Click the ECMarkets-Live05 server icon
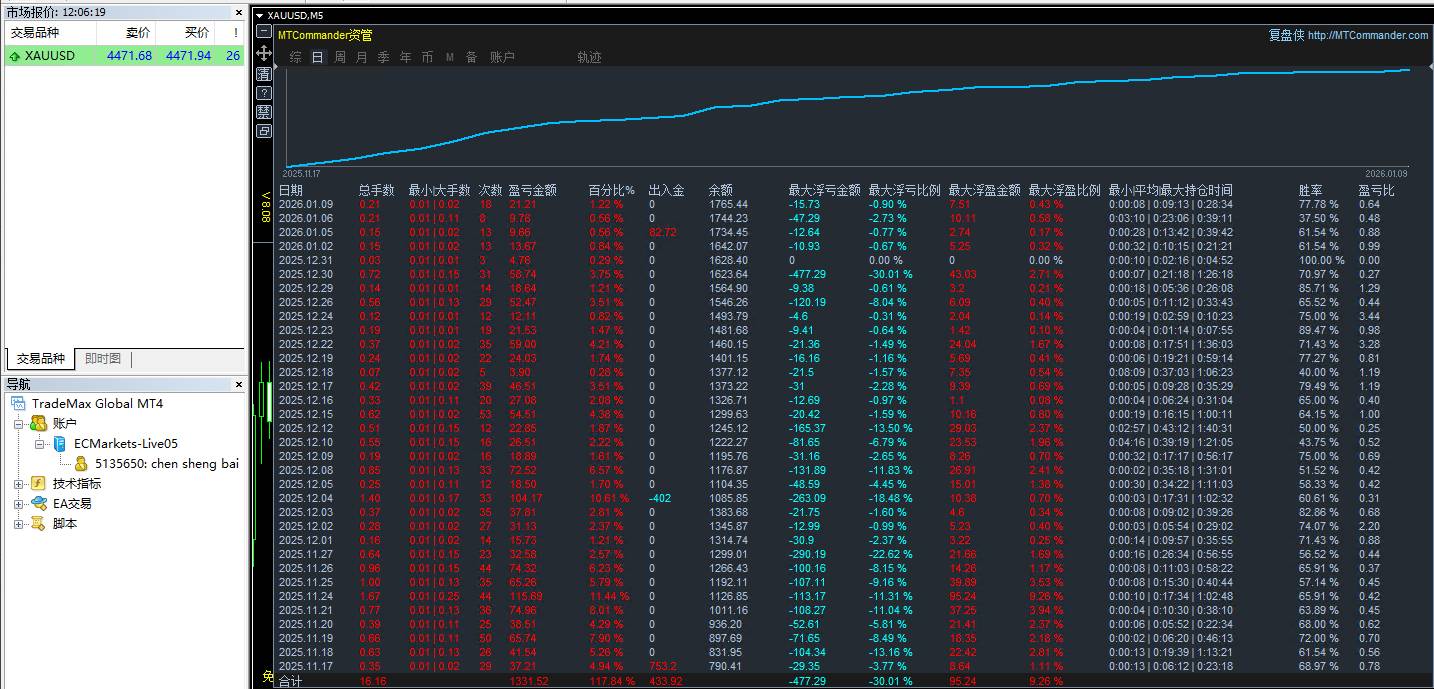Image resolution: width=1434 pixels, height=689 pixels. click(x=60, y=444)
